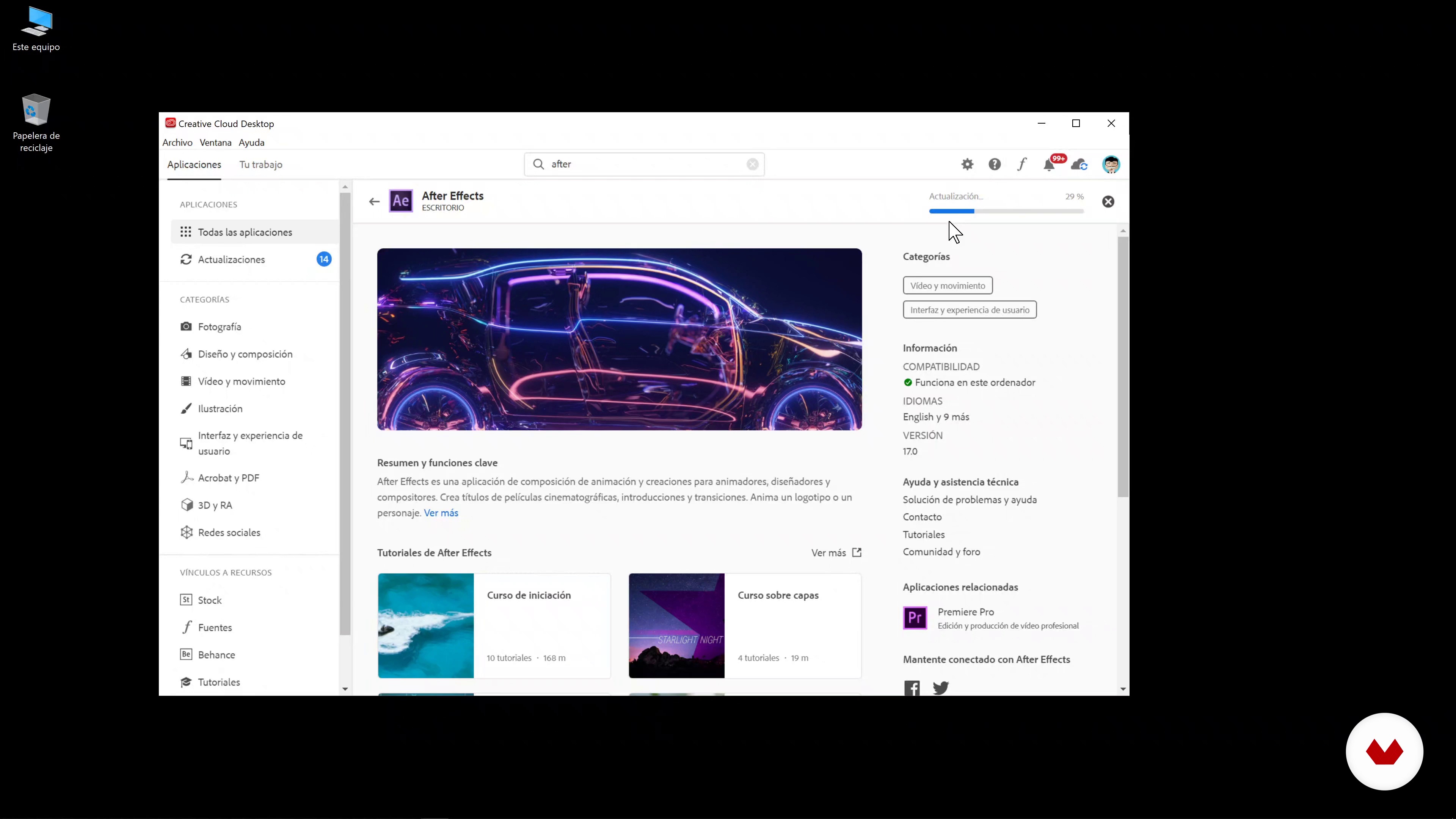This screenshot has width=1456, height=819.
Task: Open the Ayuda menu
Action: pyautogui.click(x=251, y=143)
